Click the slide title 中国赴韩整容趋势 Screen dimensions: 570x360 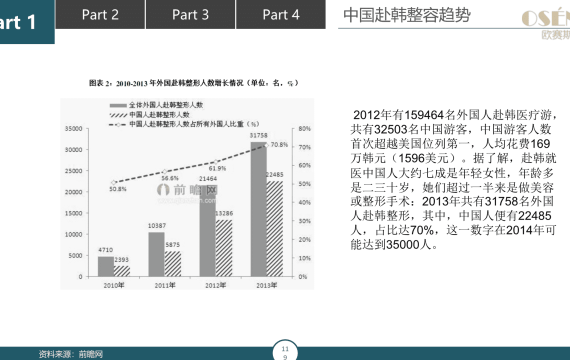pyautogui.click(x=407, y=15)
